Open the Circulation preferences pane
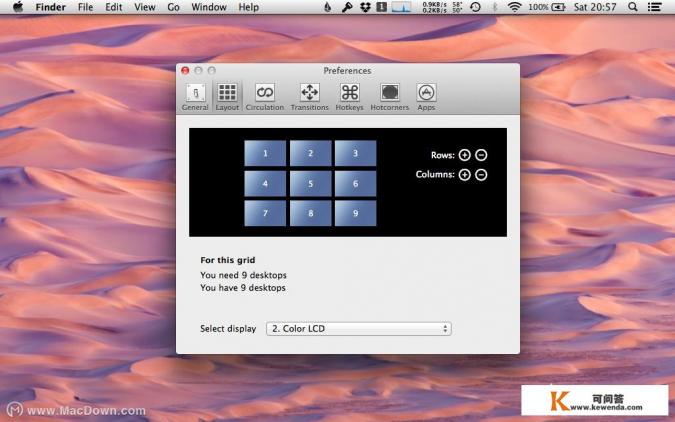Image resolution: width=675 pixels, height=422 pixels. 265,97
